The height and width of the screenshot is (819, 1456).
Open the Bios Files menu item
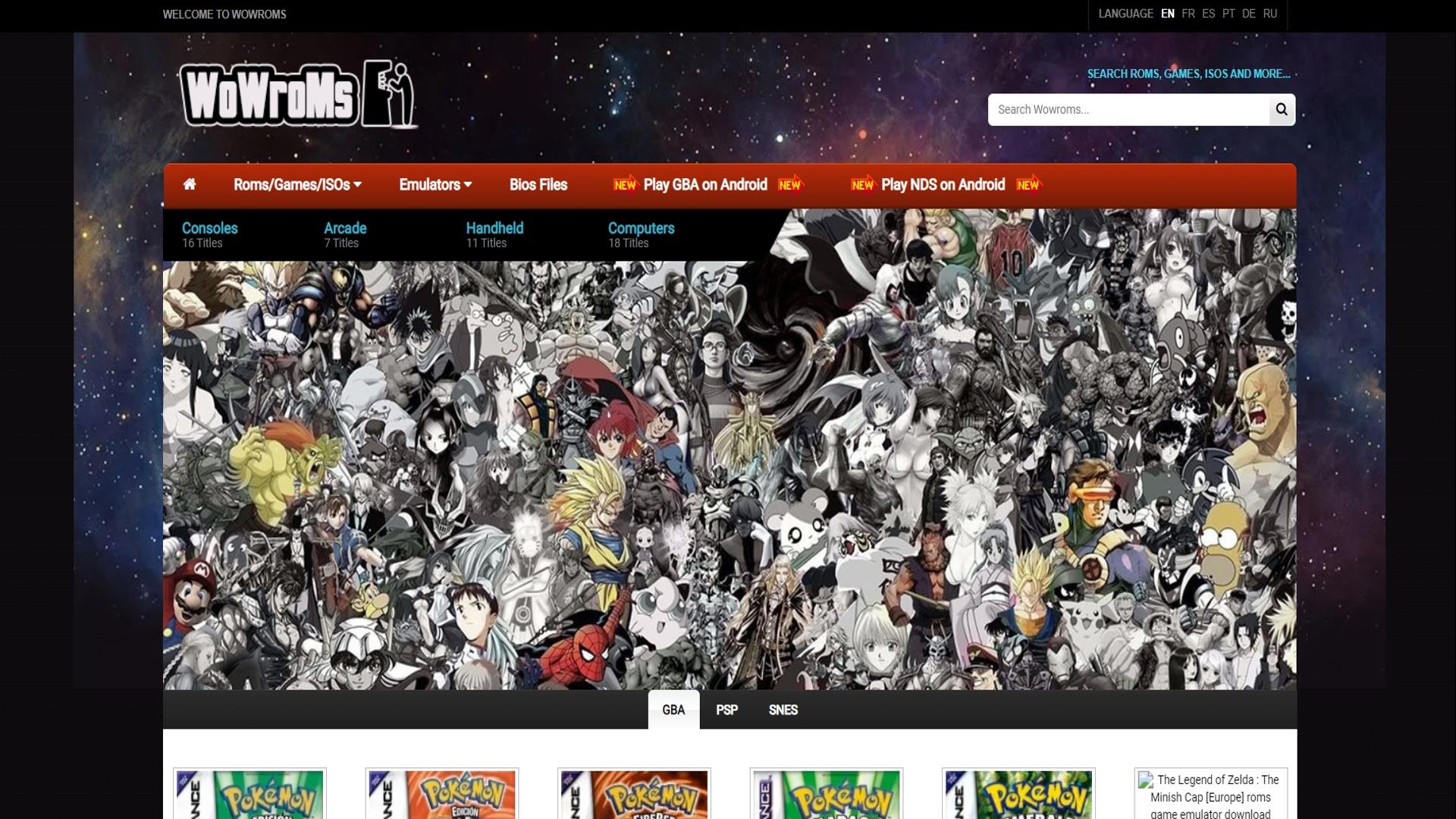tap(538, 184)
